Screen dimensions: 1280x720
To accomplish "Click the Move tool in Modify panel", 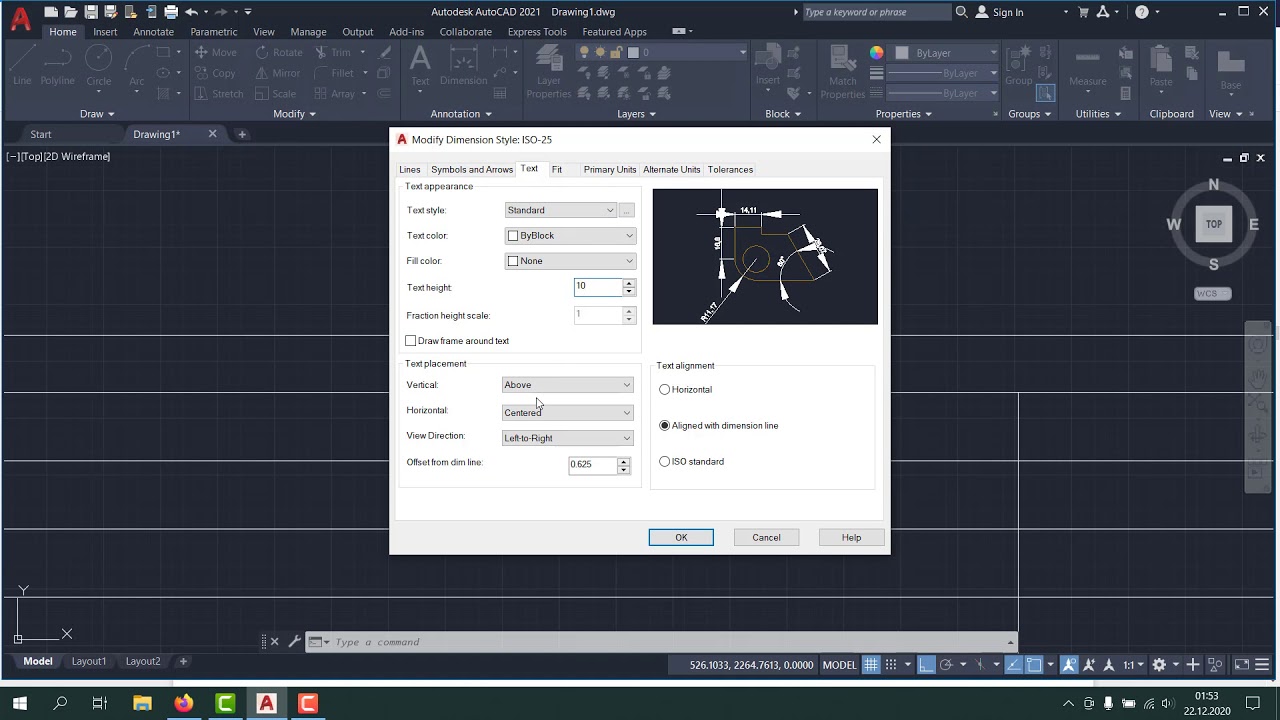I will pos(216,52).
